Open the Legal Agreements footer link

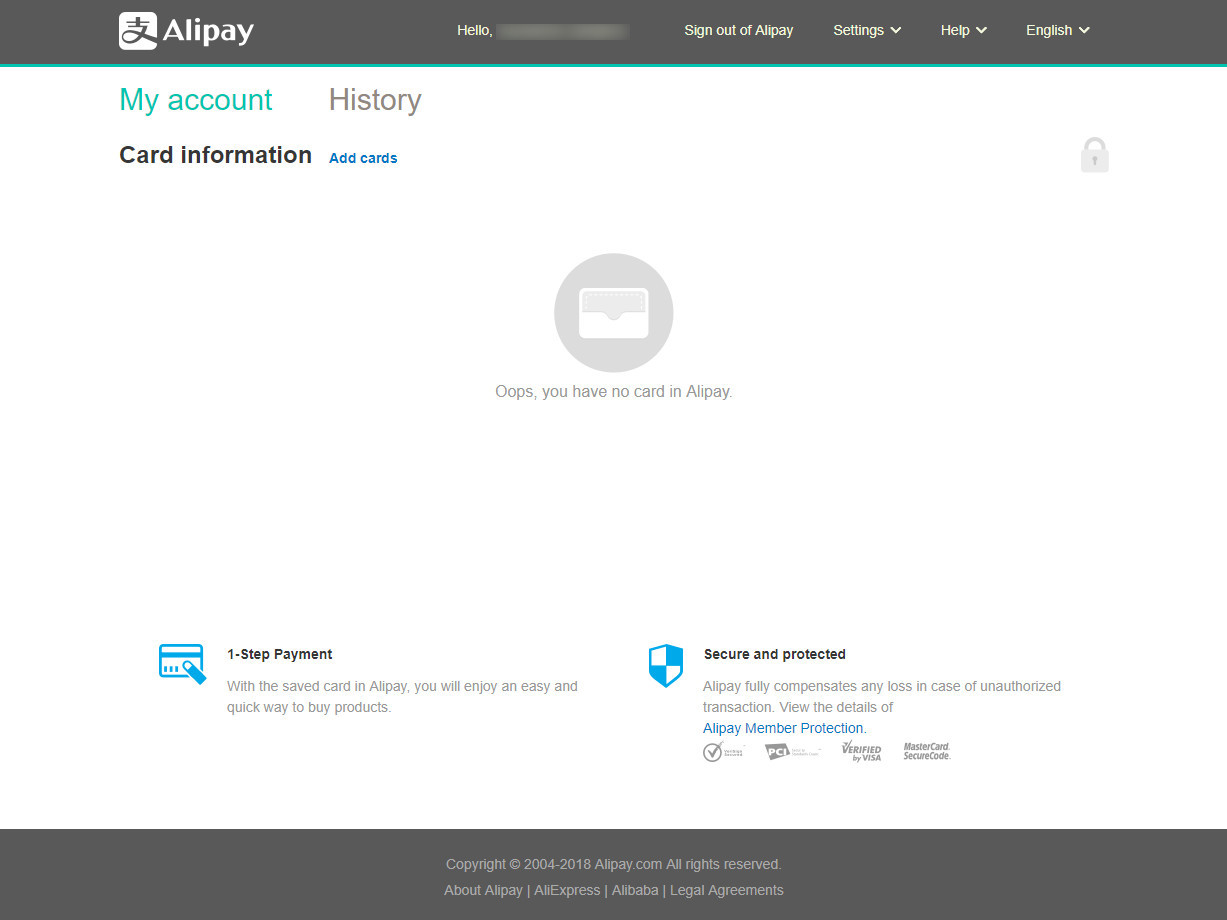click(727, 890)
